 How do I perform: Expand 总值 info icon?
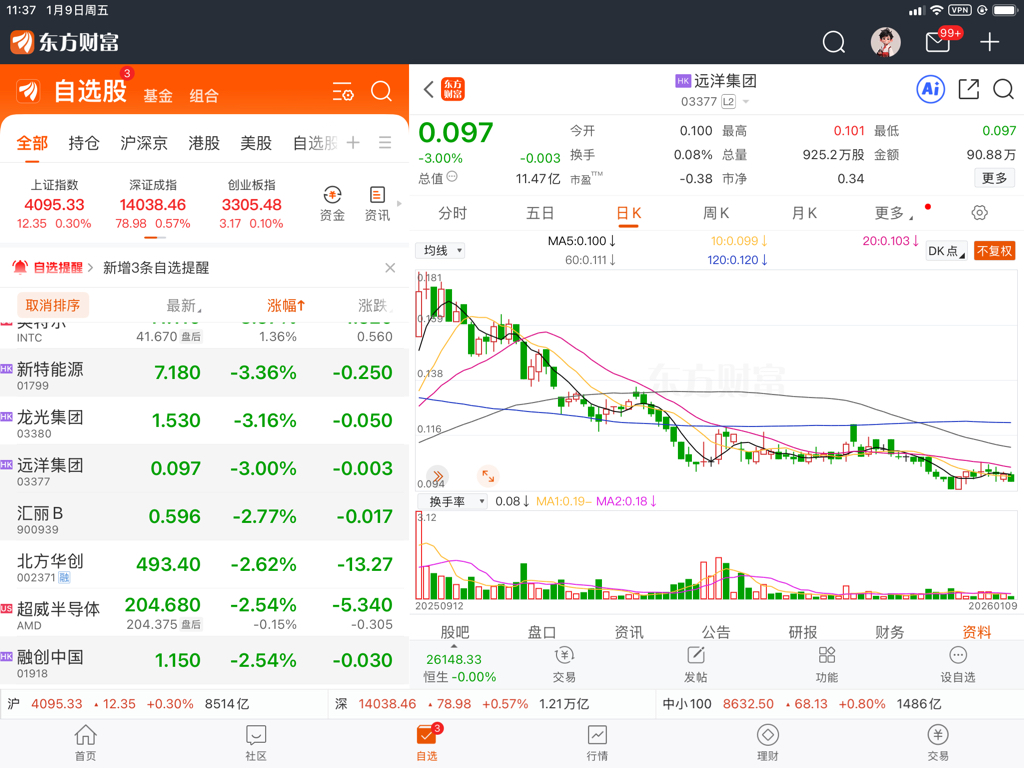coord(452,177)
